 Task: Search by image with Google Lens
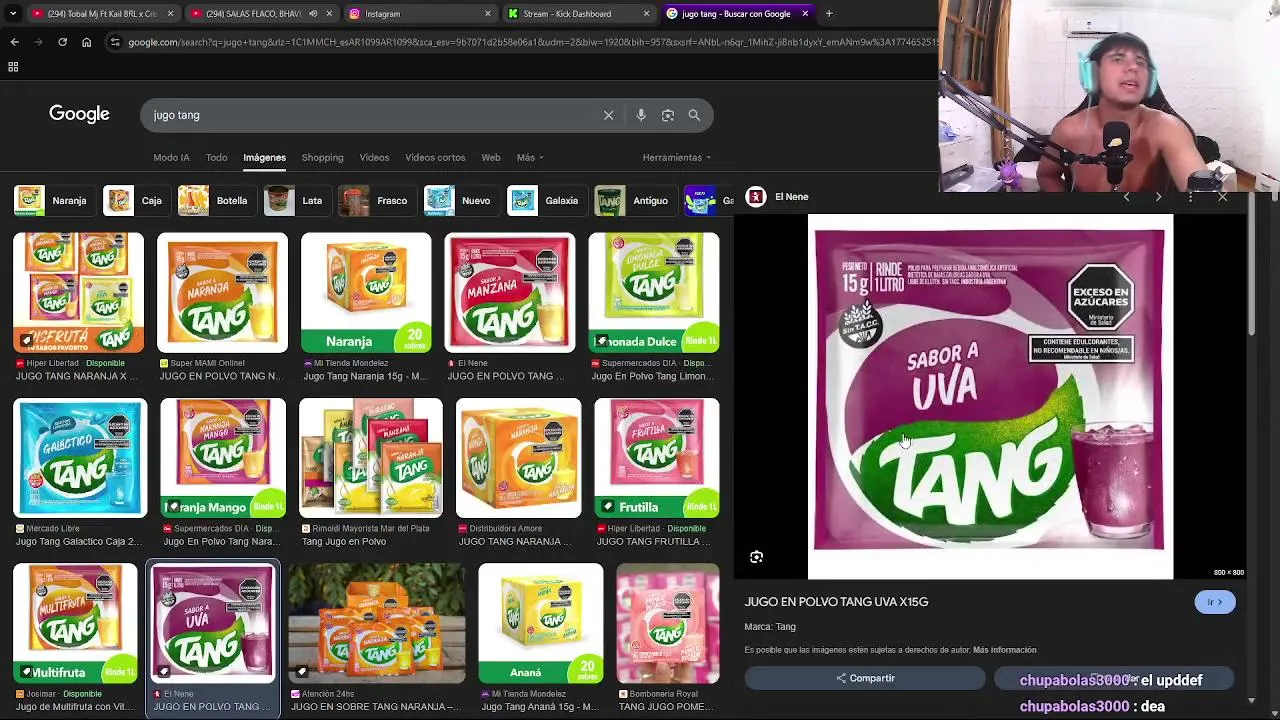(668, 115)
